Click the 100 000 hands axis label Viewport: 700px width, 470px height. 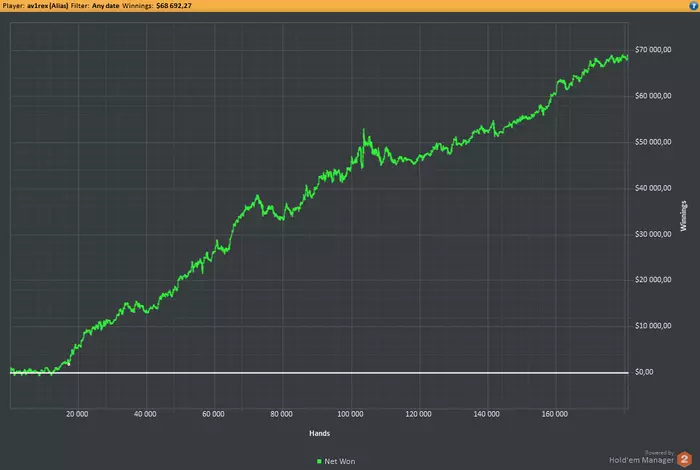coord(350,414)
